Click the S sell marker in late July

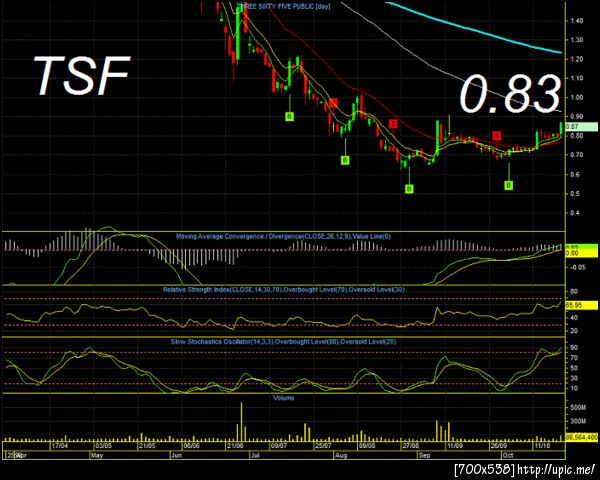tap(333, 103)
